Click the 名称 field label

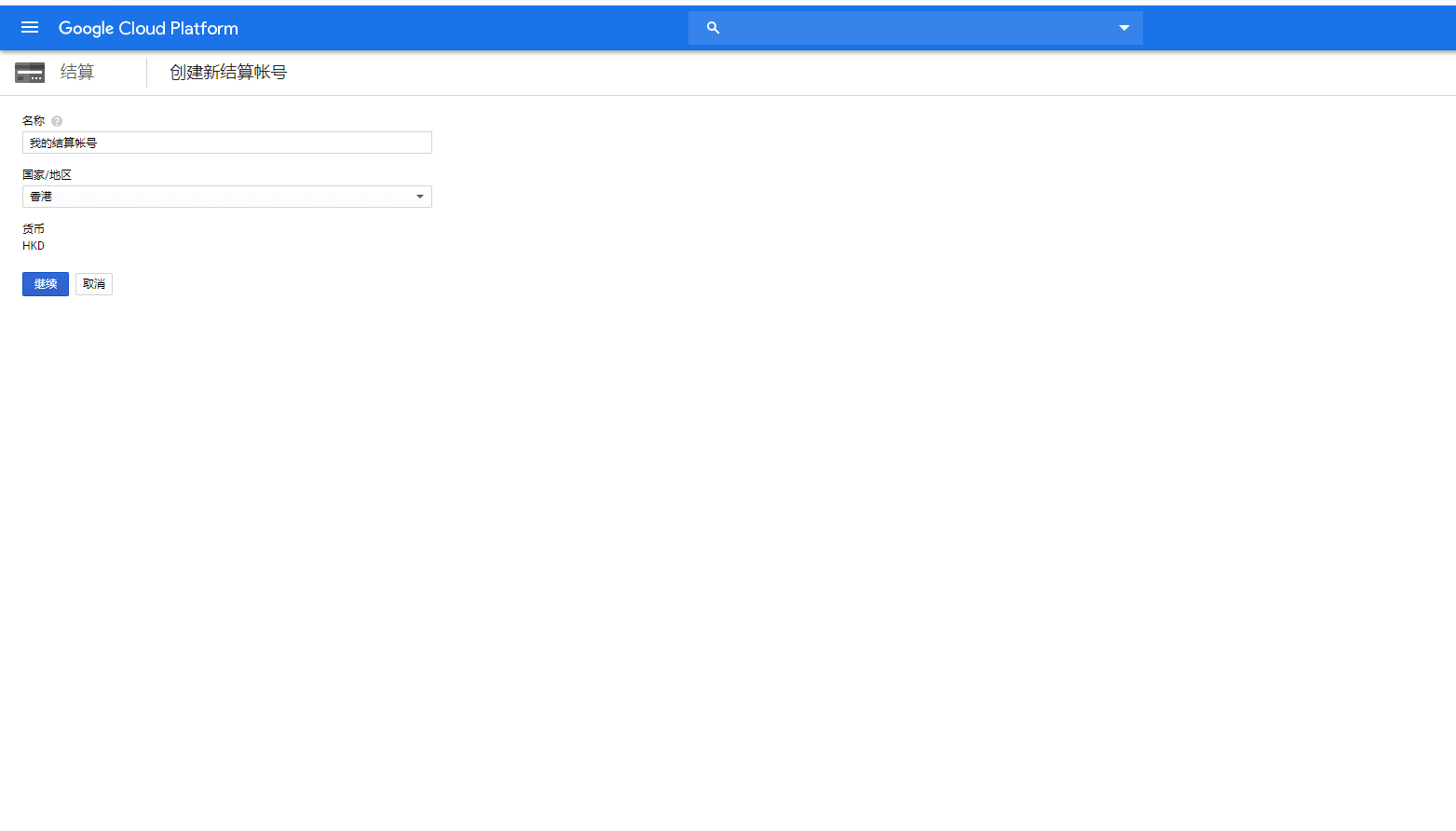[x=34, y=121]
